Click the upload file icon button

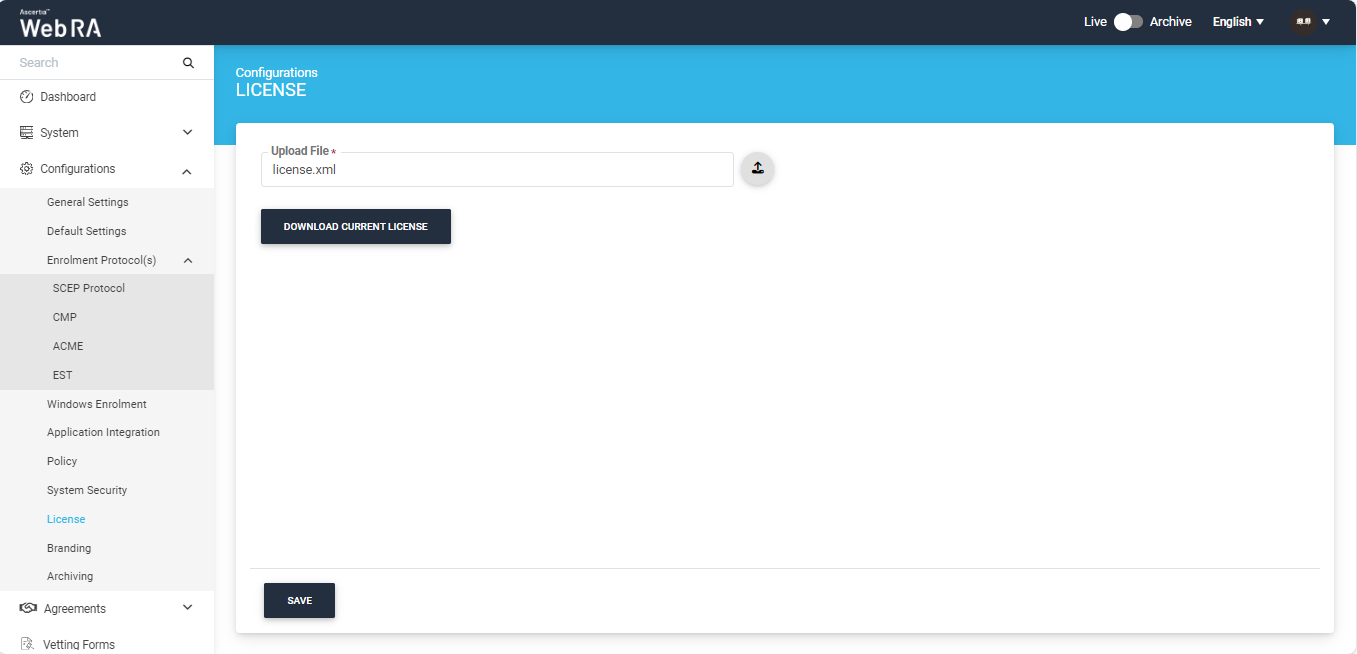[x=757, y=169]
